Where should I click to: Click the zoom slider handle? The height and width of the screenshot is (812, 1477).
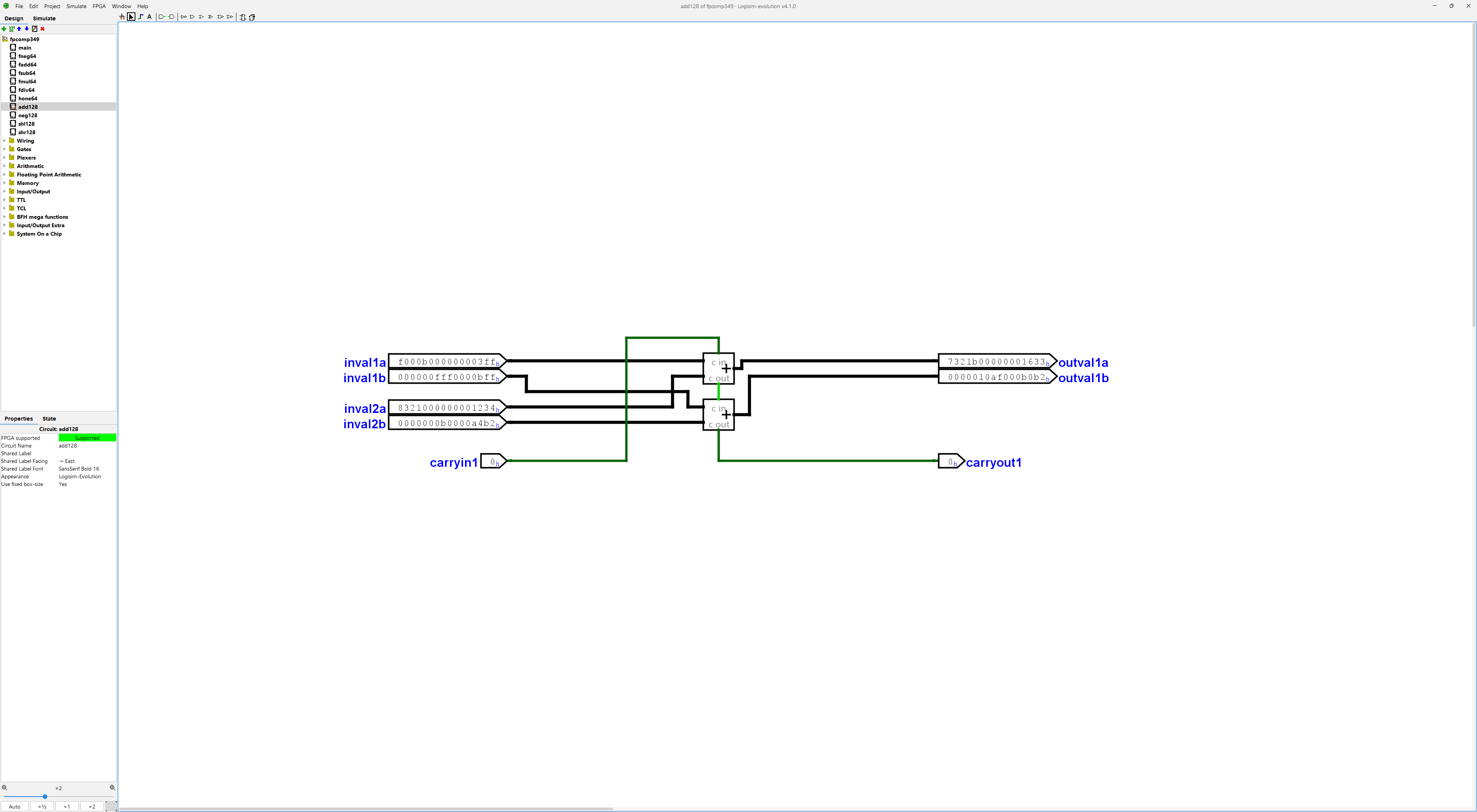[x=45, y=797]
